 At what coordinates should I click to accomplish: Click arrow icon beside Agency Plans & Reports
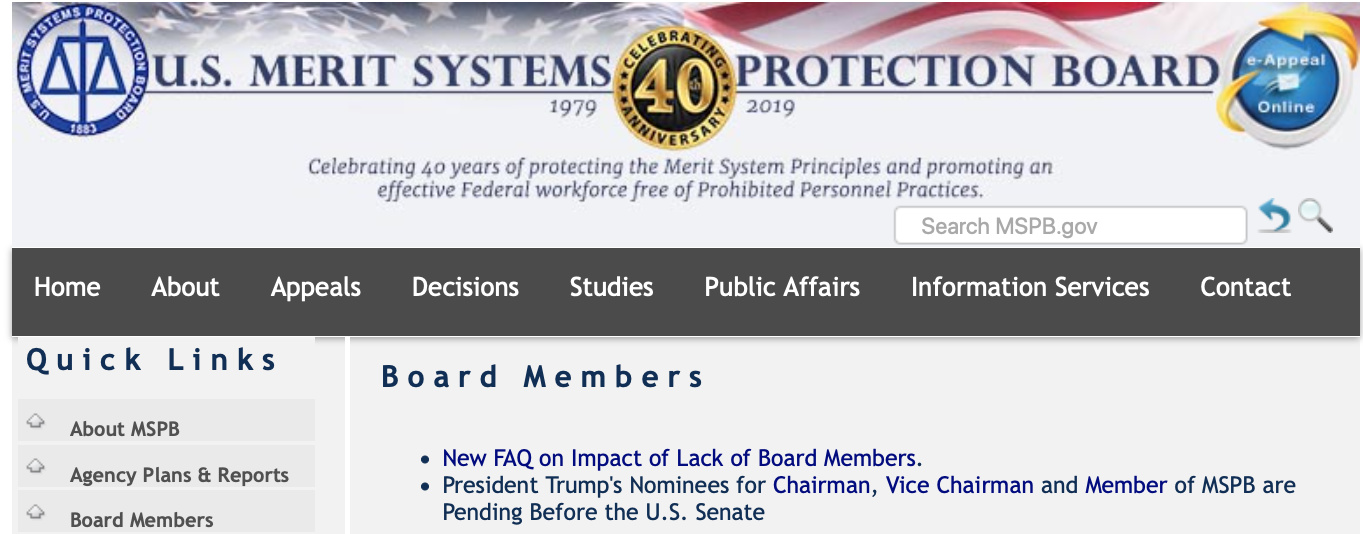36,466
